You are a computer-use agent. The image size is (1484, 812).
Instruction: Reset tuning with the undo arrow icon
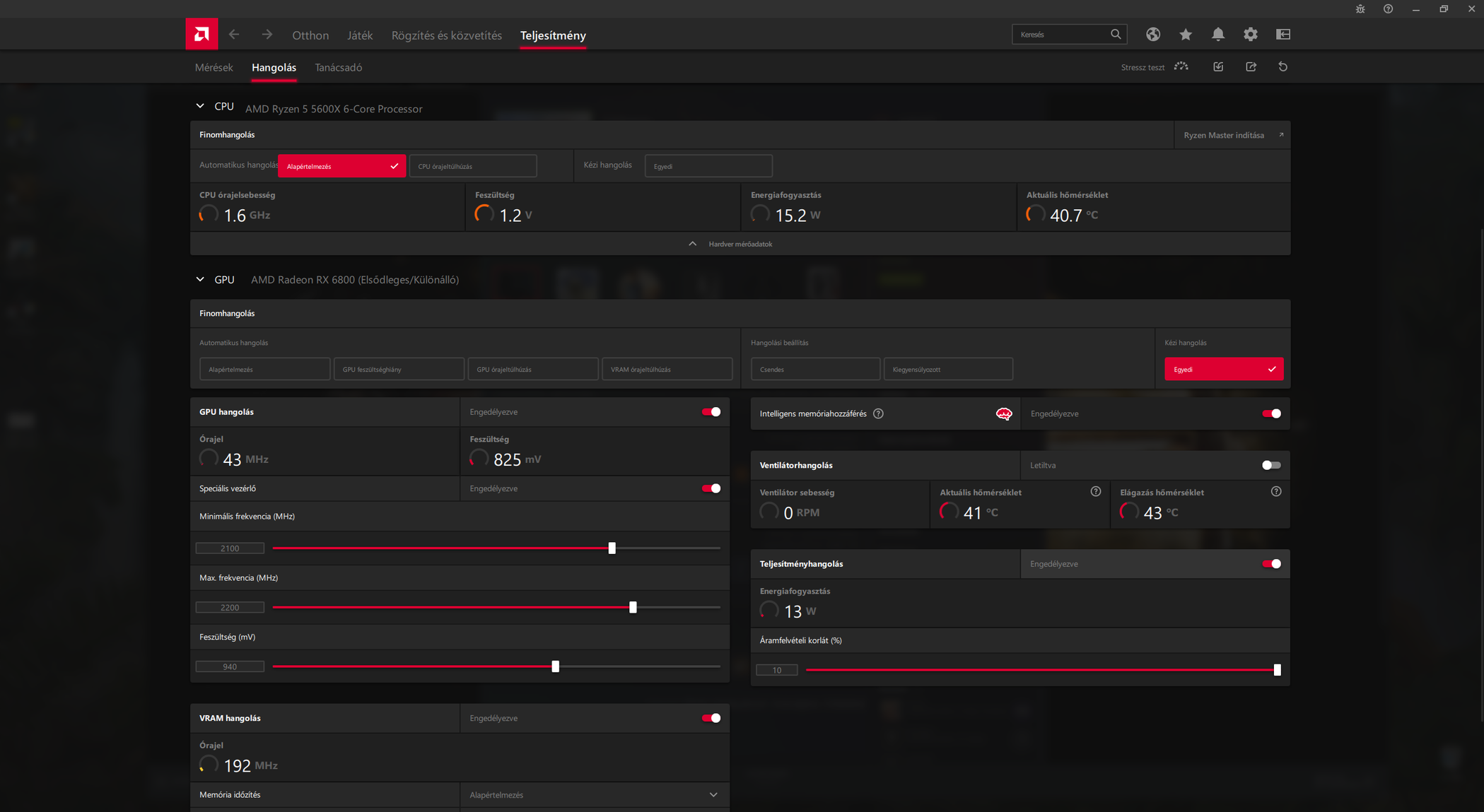pos(1283,66)
